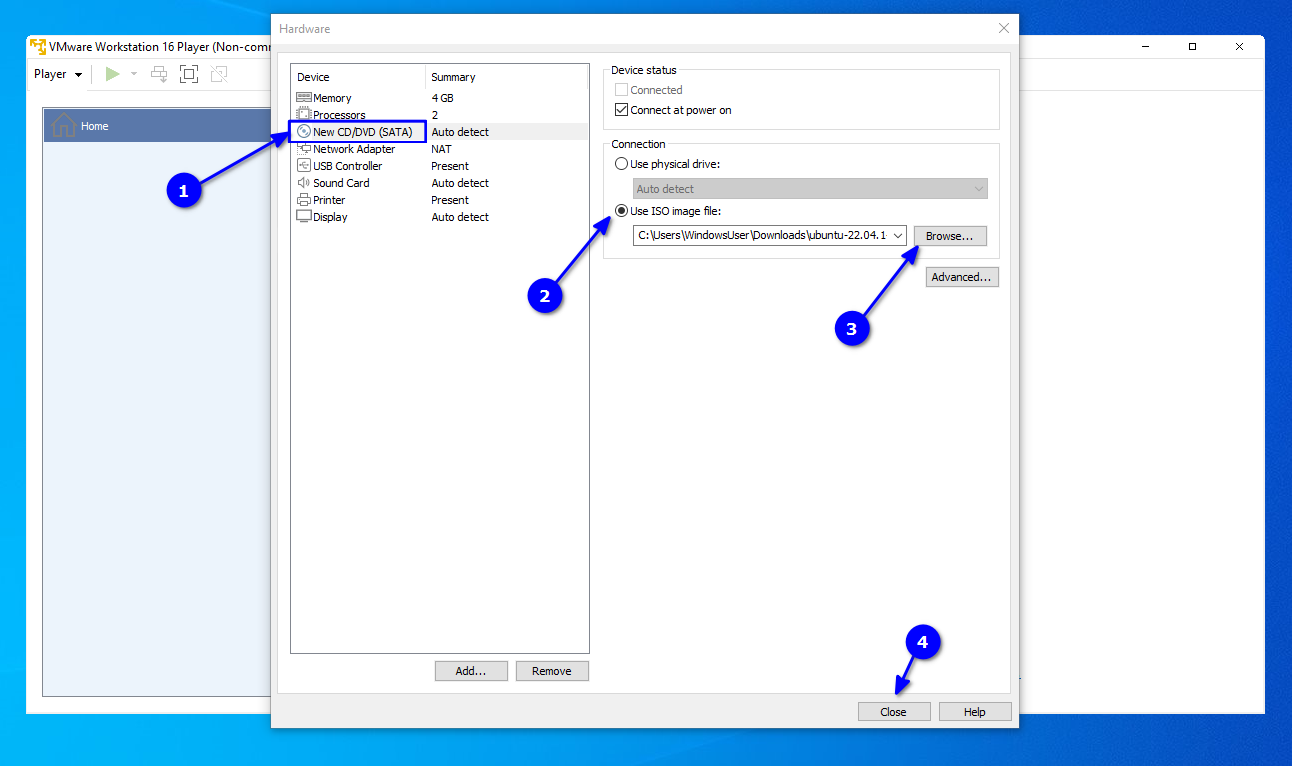
Task: Toggle the Connect at power on checkbox
Action: point(621,110)
